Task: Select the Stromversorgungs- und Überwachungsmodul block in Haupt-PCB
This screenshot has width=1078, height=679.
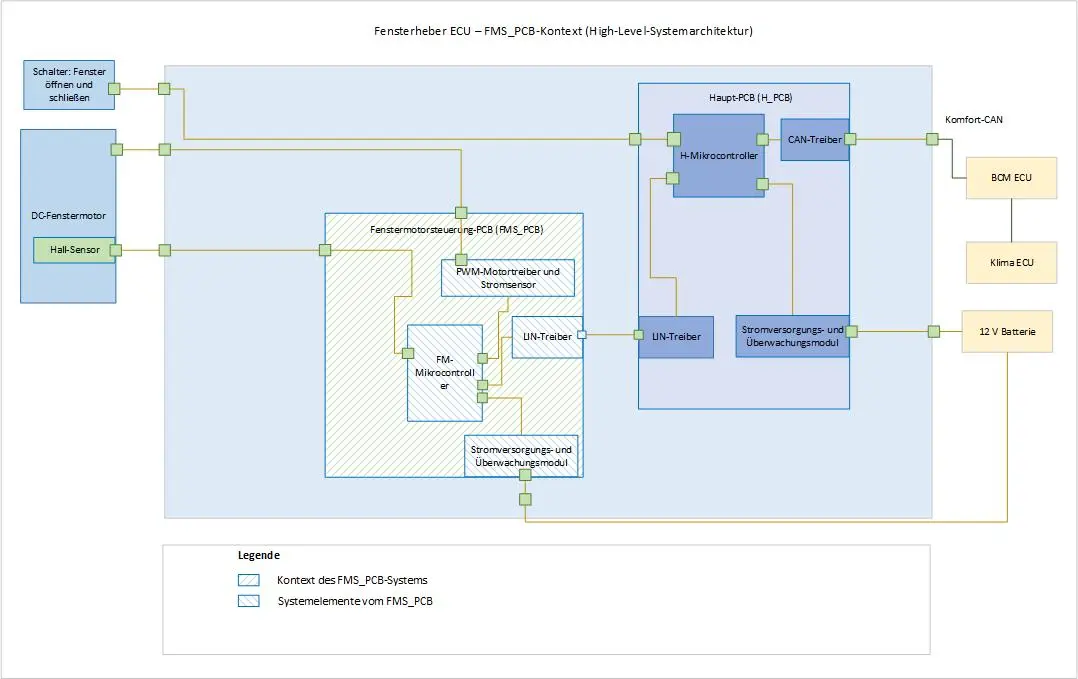Action: click(x=792, y=336)
